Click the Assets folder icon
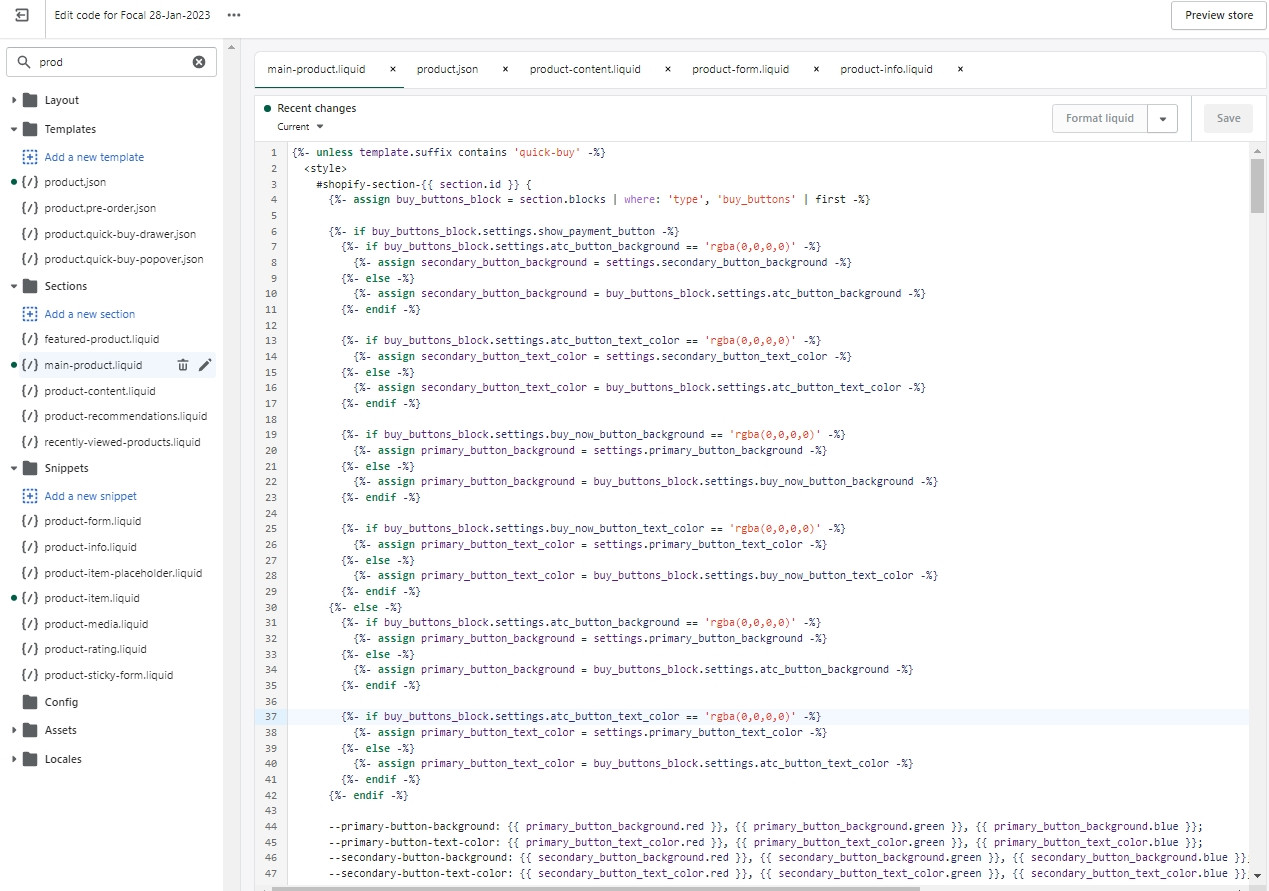1269x891 pixels. click(x=30, y=730)
